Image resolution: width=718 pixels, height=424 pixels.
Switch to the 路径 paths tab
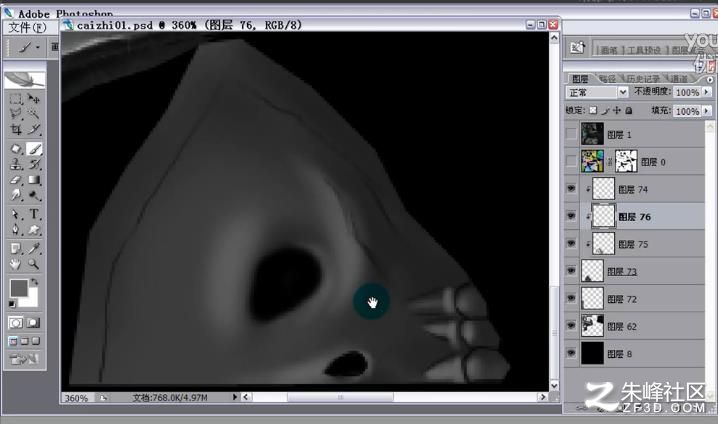(x=607, y=79)
